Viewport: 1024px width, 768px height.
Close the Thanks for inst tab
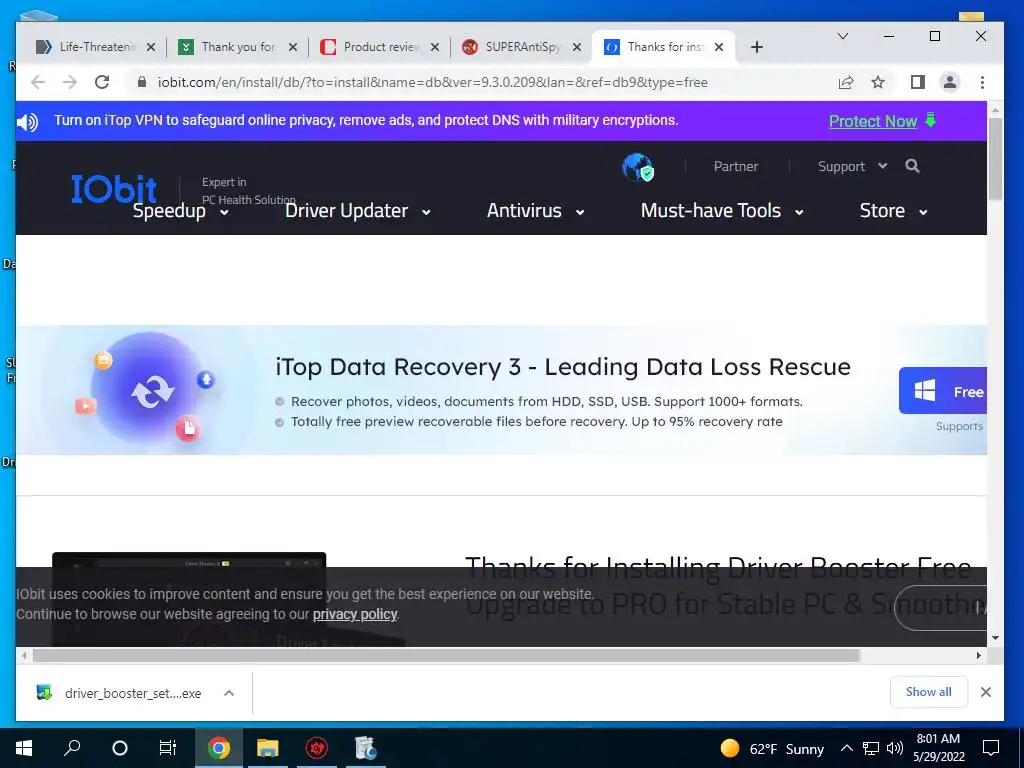click(x=718, y=47)
